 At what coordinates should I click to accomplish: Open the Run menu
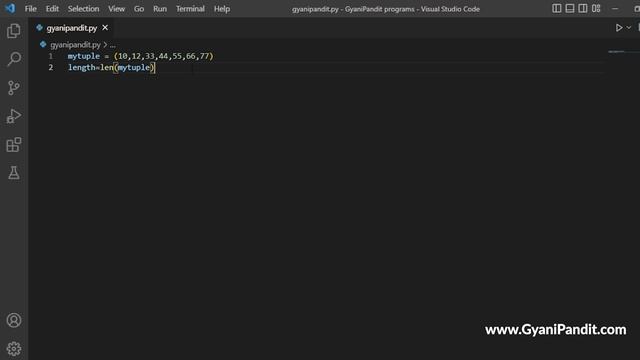click(x=160, y=9)
